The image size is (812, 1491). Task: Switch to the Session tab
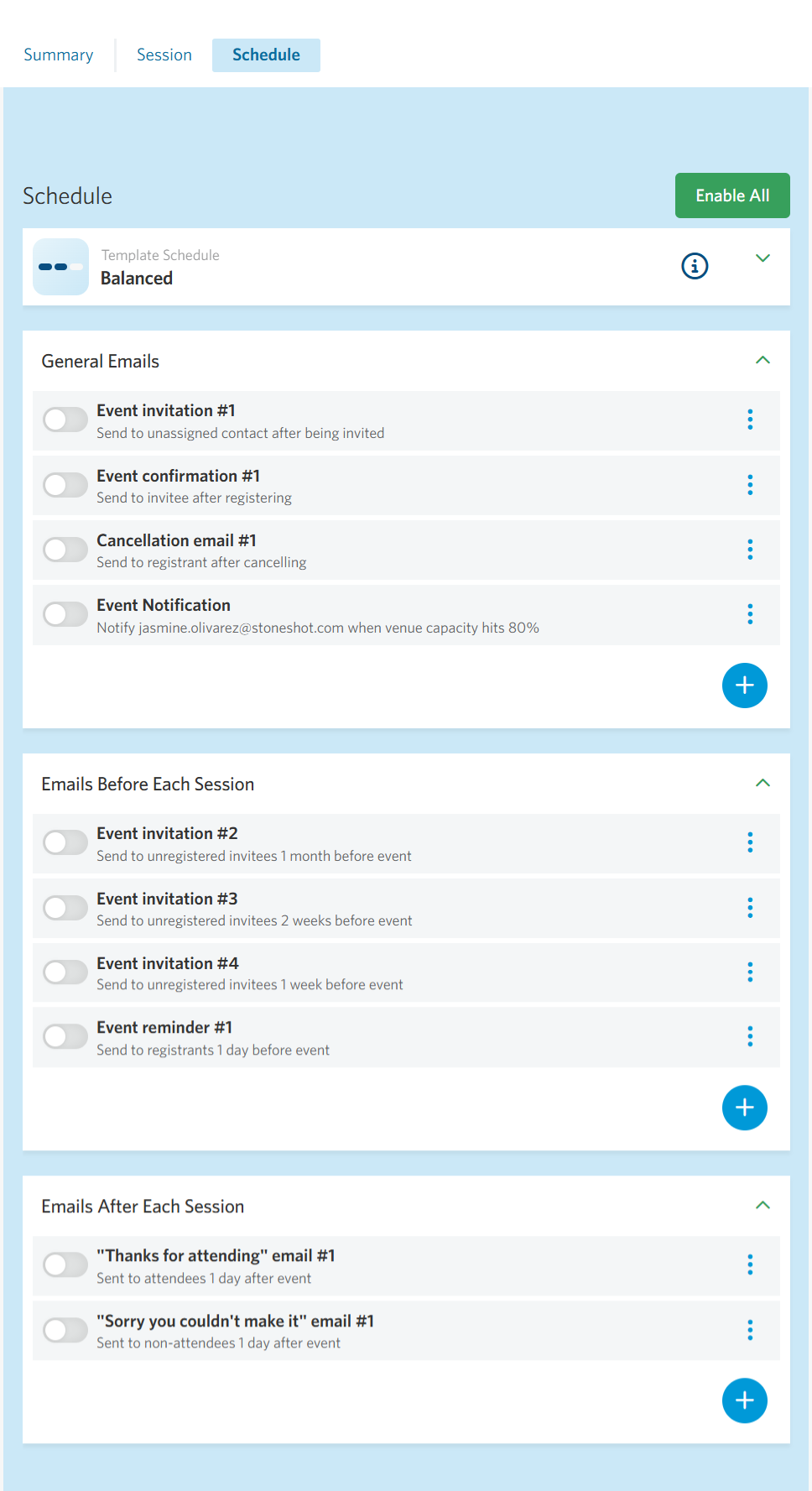tap(164, 55)
